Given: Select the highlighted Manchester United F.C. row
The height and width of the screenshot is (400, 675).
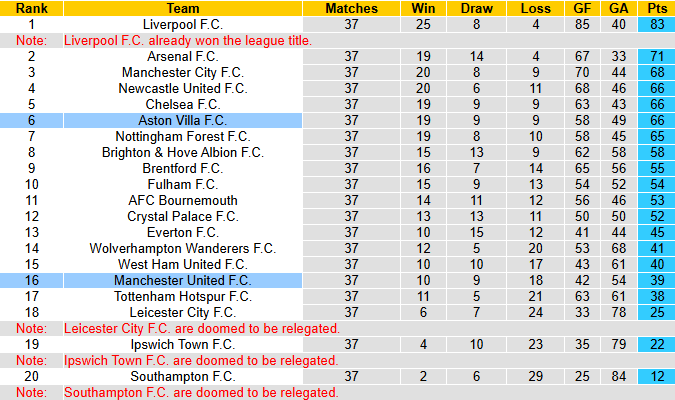Looking at the screenshot, I should (x=183, y=280).
